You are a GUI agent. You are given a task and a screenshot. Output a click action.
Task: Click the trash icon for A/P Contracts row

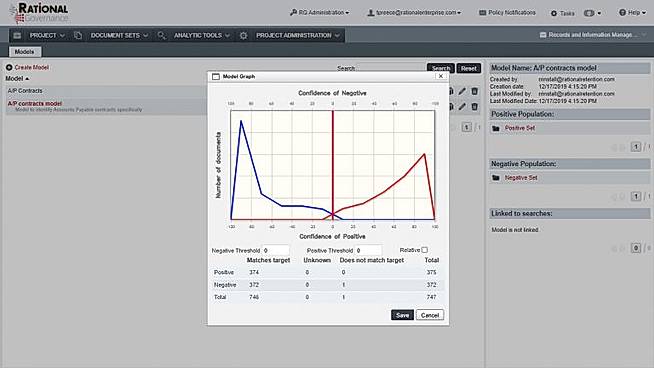(x=475, y=91)
